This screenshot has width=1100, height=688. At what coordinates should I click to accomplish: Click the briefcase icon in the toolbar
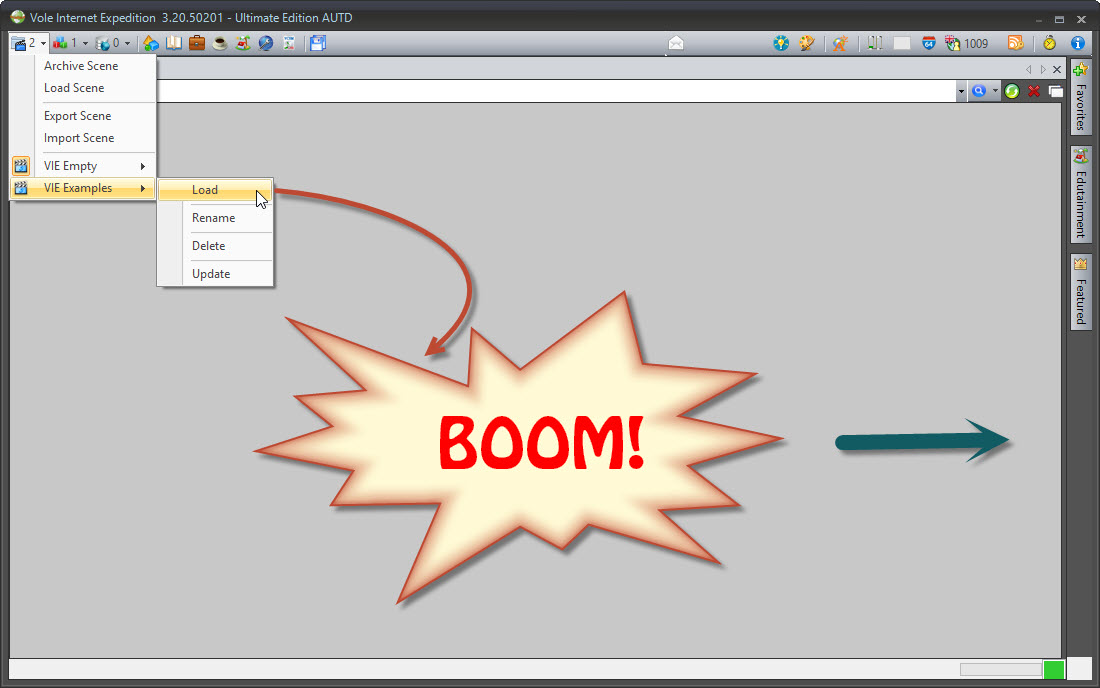click(x=197, y=43)
